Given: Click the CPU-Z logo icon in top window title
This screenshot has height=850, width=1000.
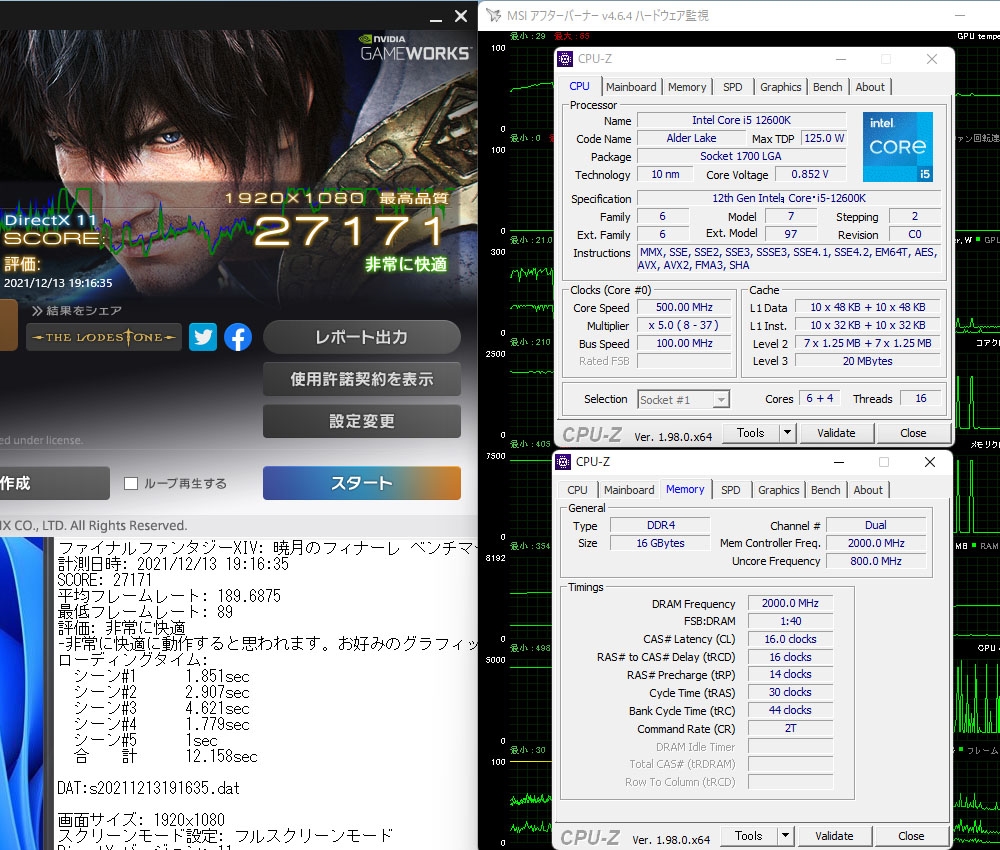Looking at the screenshot, I should pyautogui.click(x=565, y=59).
